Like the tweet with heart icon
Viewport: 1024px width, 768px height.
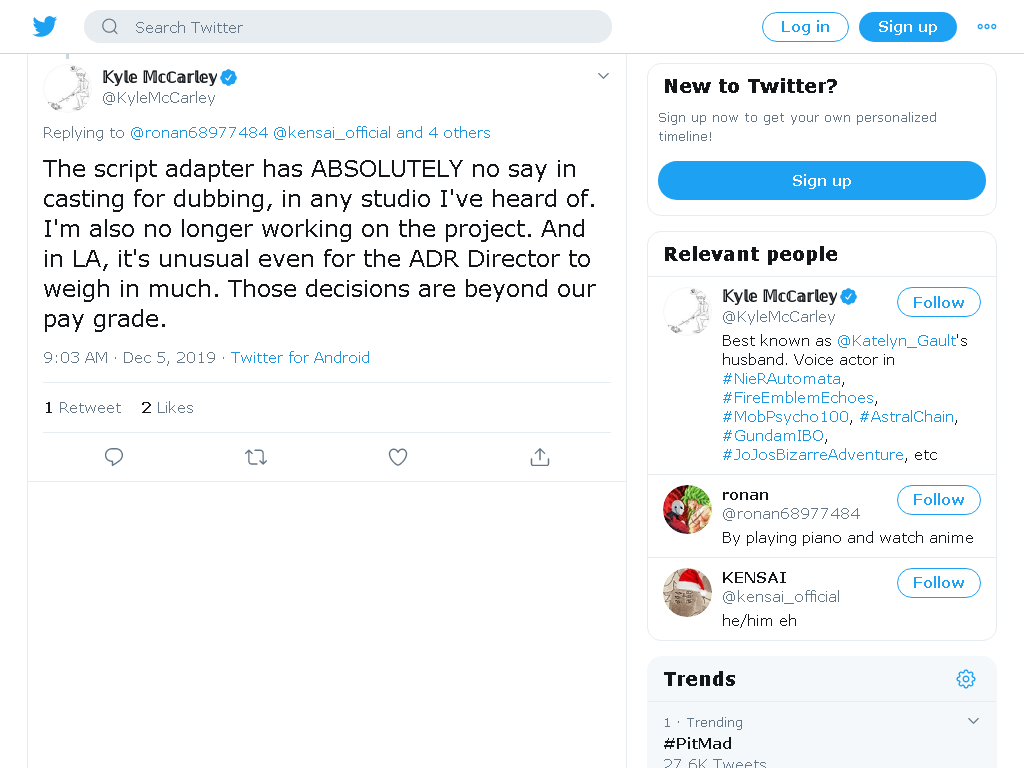tap(398, 457)
